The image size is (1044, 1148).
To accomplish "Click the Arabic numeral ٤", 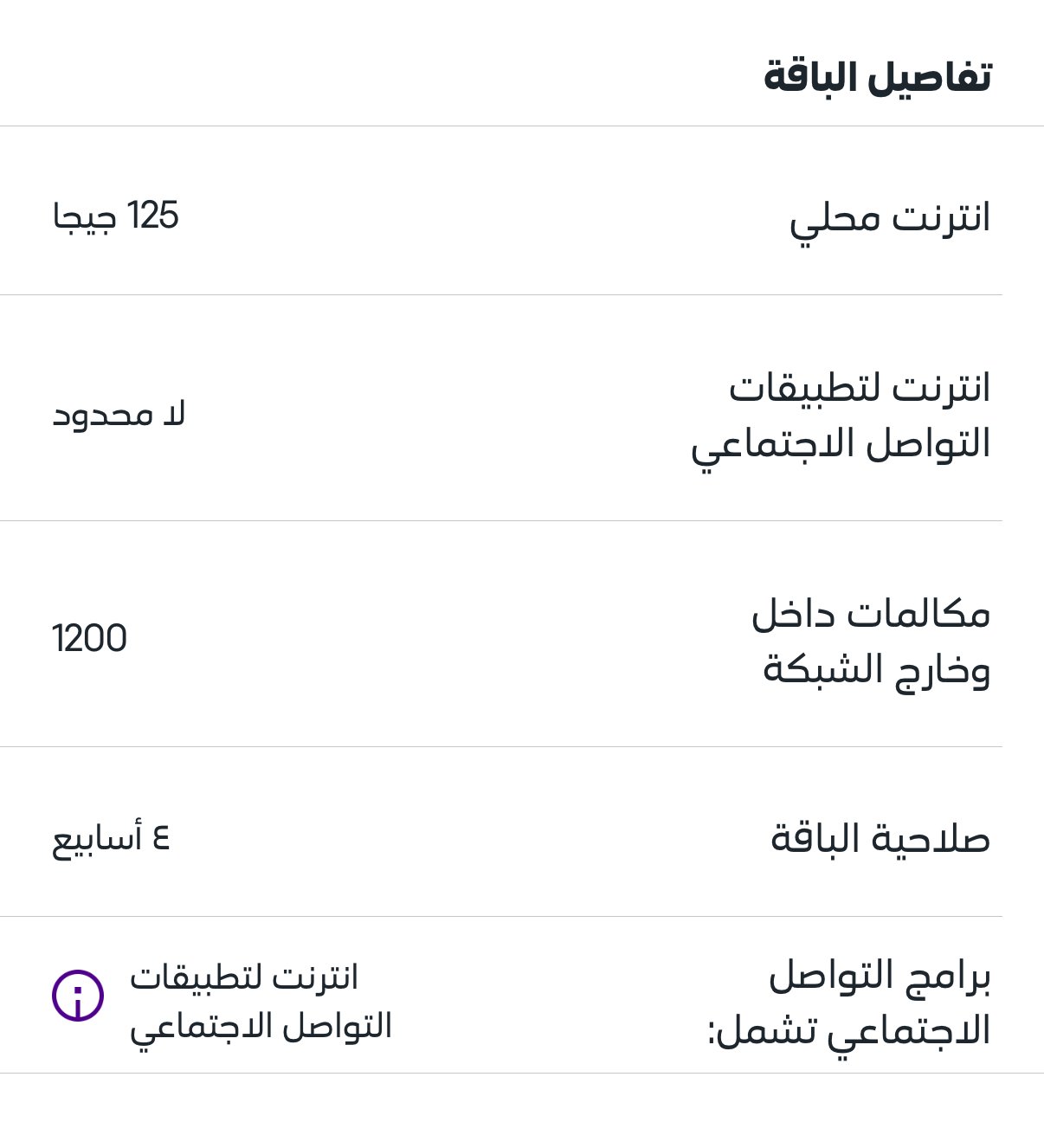I will point(161,838).
